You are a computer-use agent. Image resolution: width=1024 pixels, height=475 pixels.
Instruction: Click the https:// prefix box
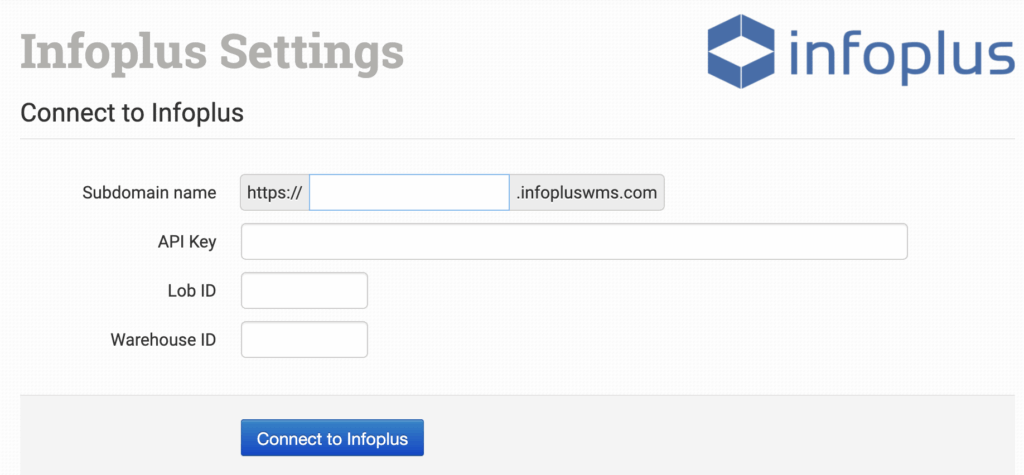pos(274,193)
